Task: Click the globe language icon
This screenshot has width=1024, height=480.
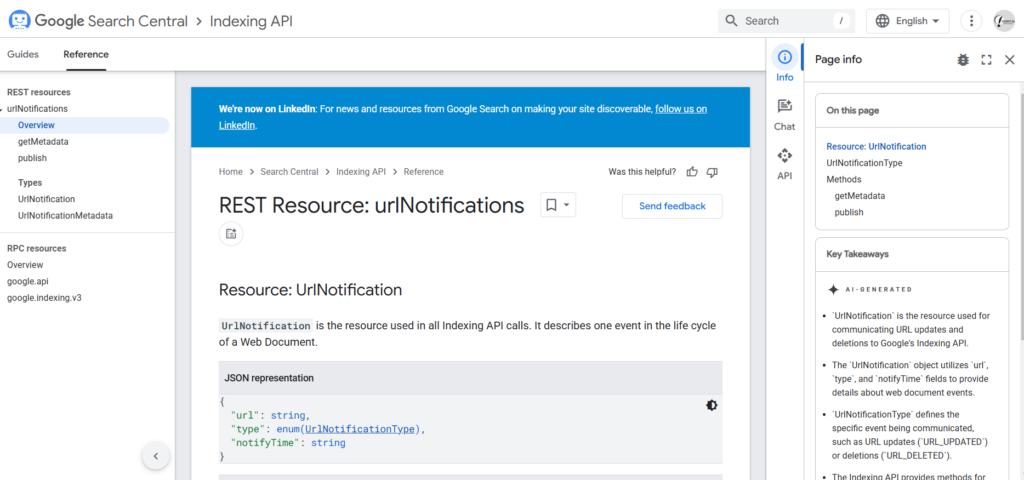Action: pyautogui.click(x=882, y=21)
